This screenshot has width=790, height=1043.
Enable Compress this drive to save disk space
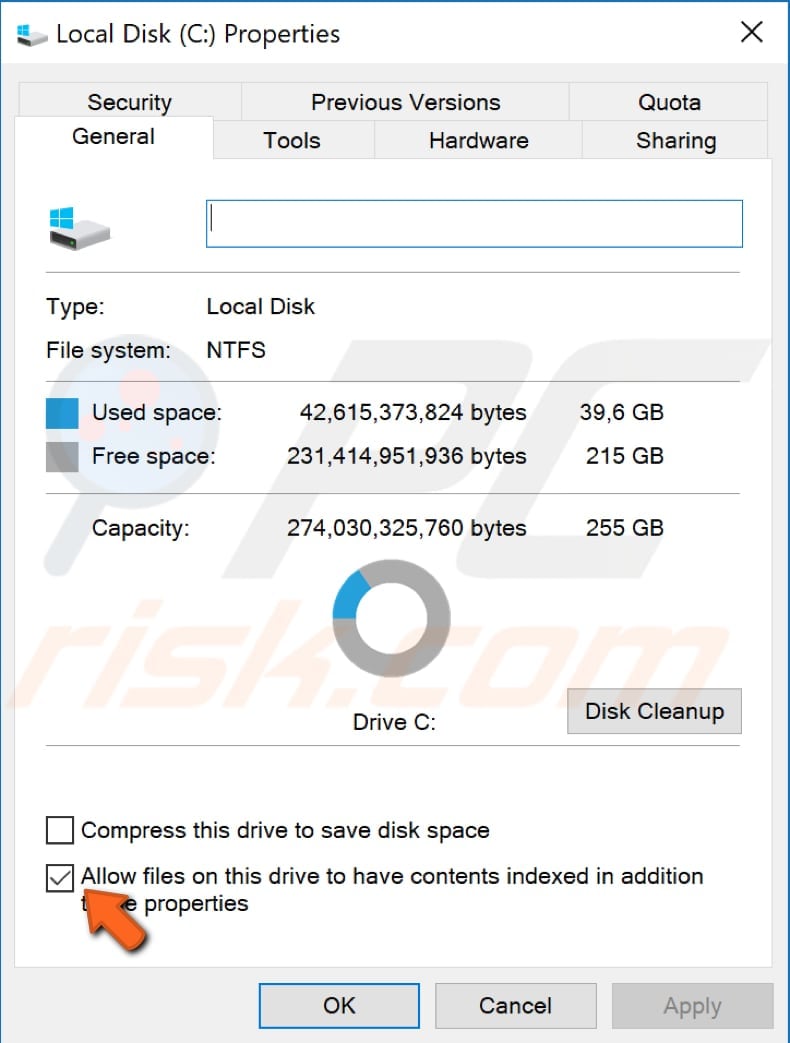tap(60, 830)
